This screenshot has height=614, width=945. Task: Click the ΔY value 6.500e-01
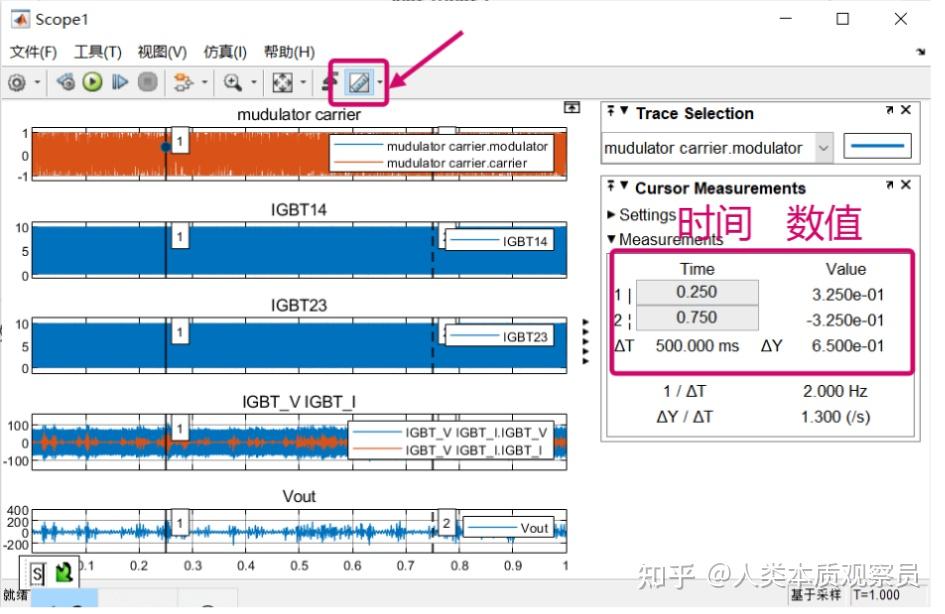click(x=848, y=346)
